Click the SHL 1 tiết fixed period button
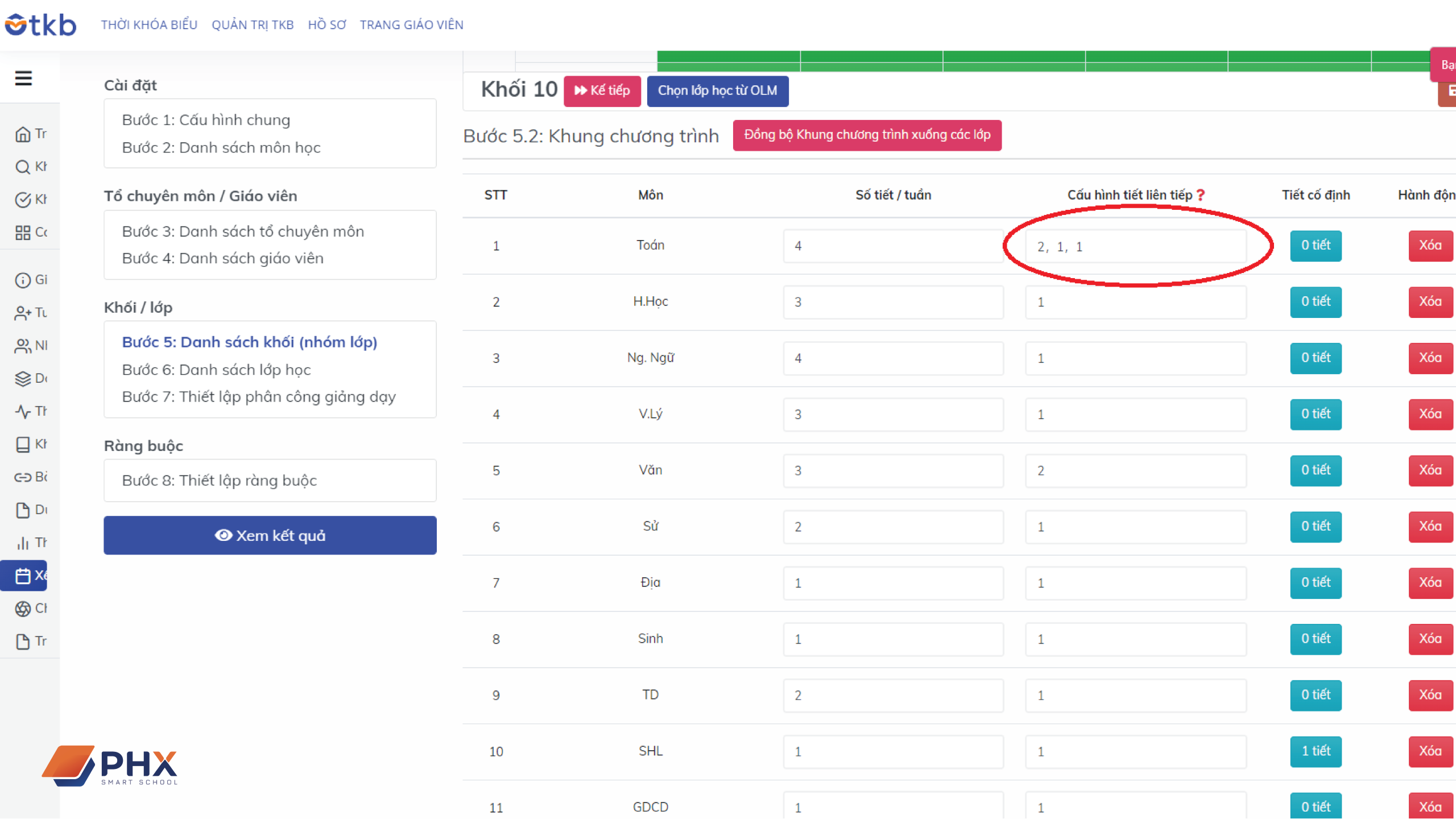The image size is (1456, 819). (x=1316, y=751)
